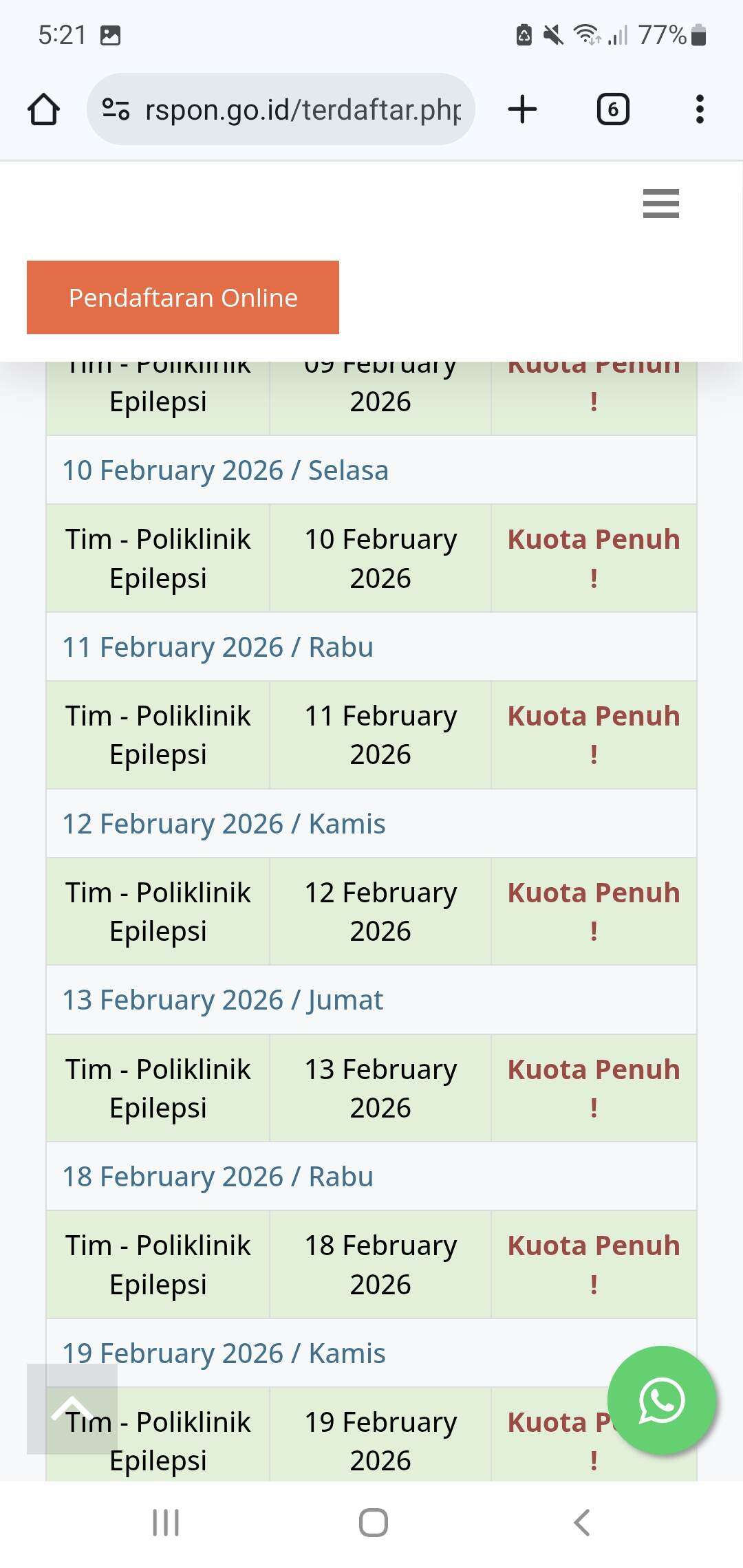Screen dimensions: 743x1568
Task: Select the 10 February 2026 / Selasa header
Action: (226, 470)
